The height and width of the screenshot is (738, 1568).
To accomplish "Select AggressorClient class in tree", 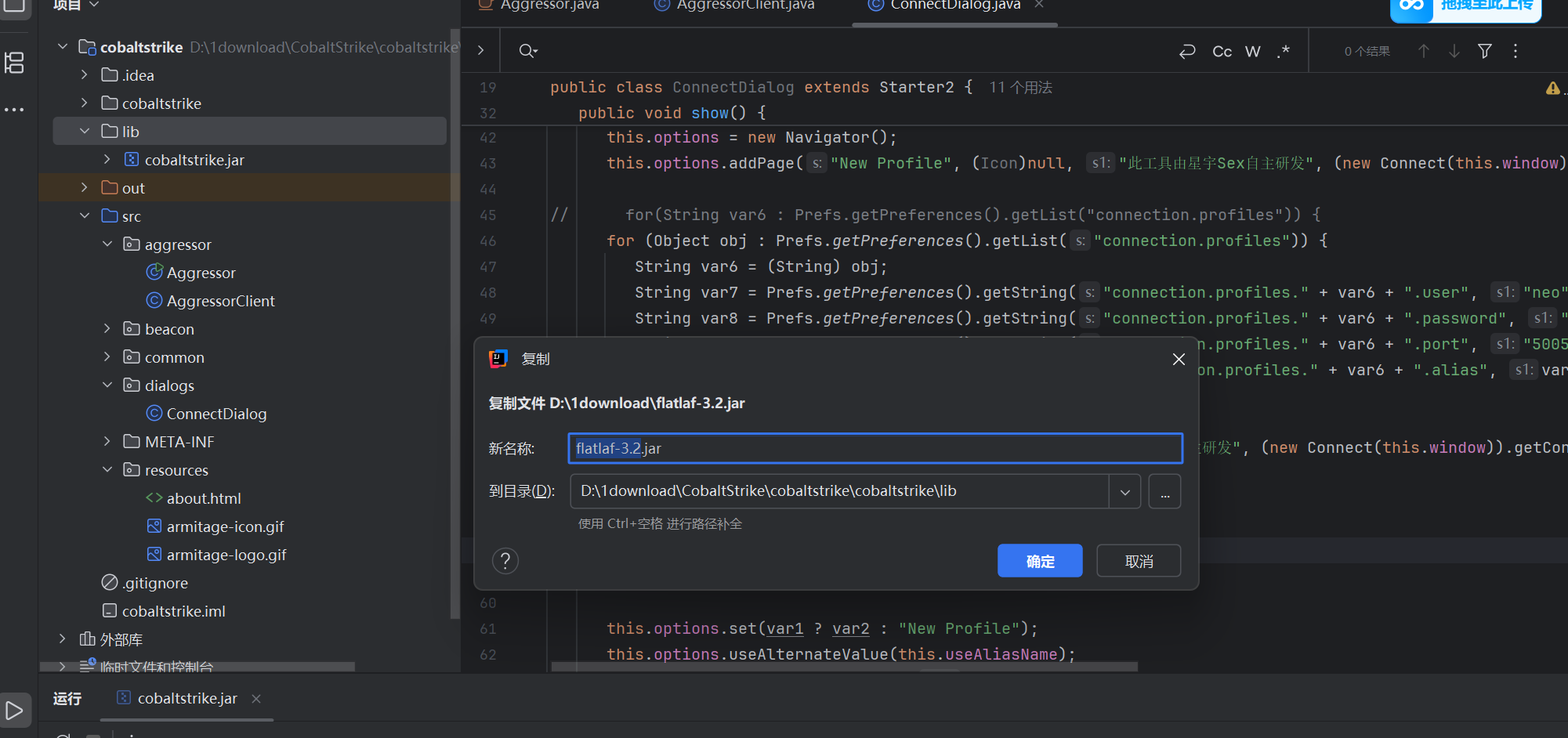I will (x=220, y=301).
